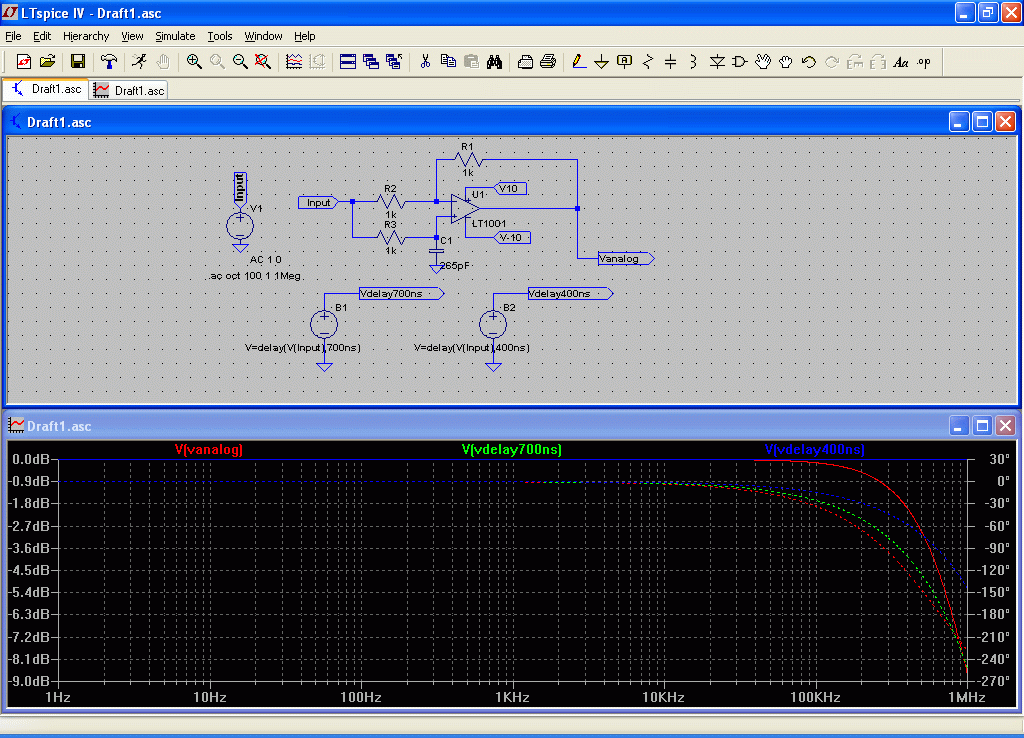The height and width of the screenshot is (738, 1024).
Task: Select the V(vdelay700ns) trace label
Action: pos(511,449)
